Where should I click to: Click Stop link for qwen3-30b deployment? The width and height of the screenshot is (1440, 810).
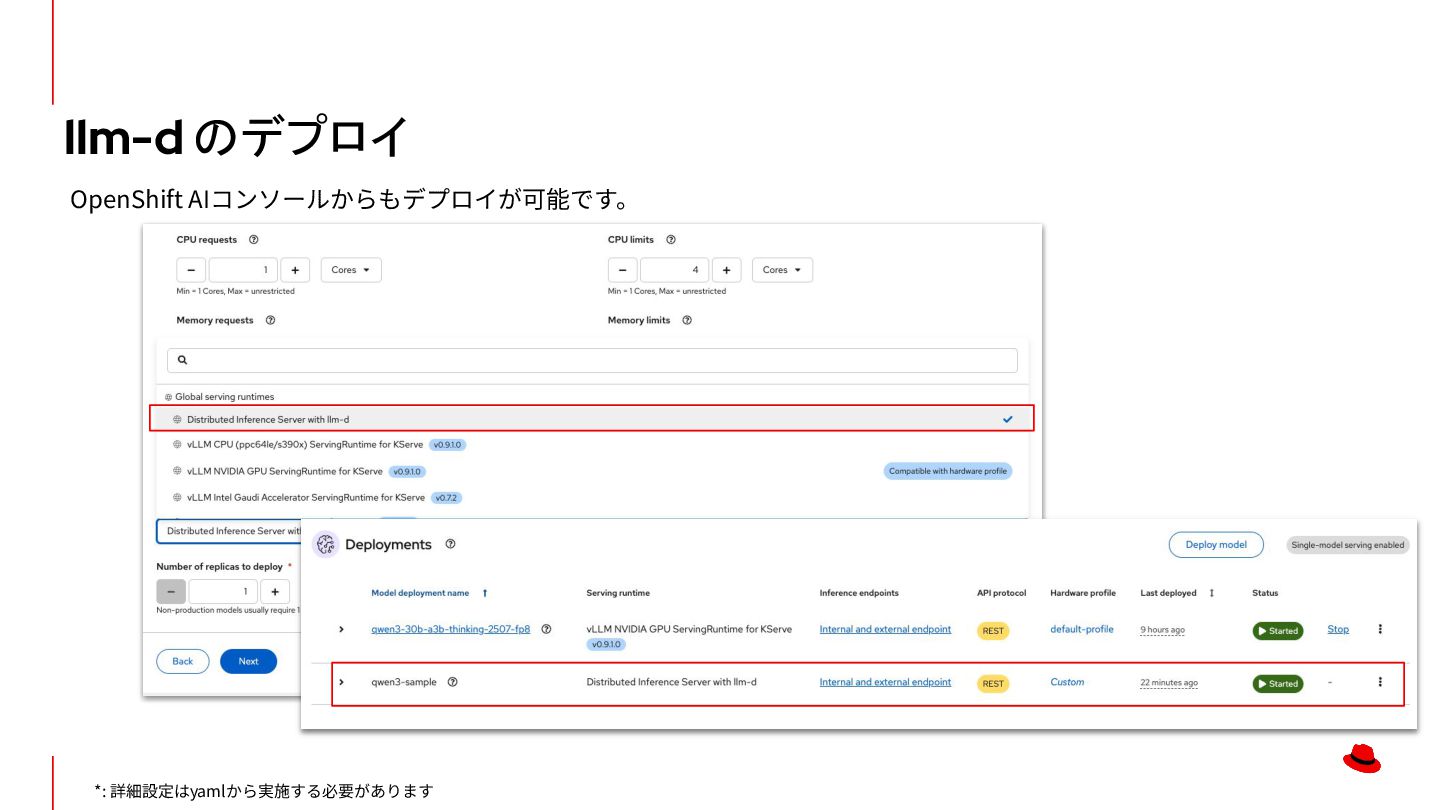(1338, 629)
